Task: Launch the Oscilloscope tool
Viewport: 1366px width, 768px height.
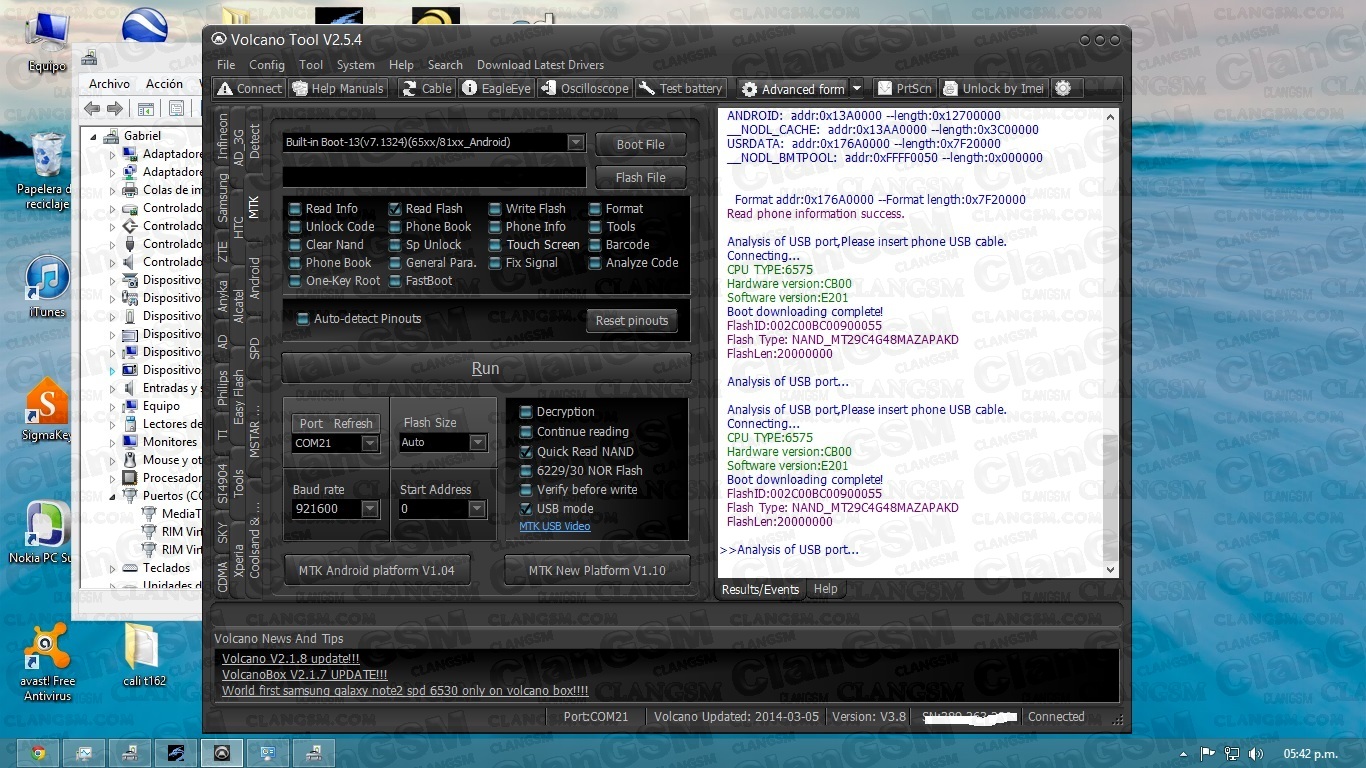Action: [584, 88]
